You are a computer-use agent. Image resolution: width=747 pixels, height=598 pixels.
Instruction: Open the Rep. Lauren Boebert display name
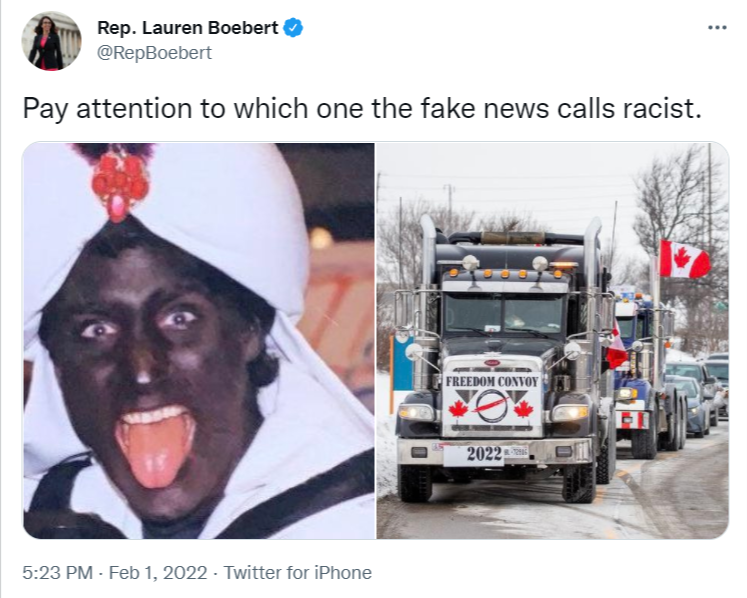tap(188, 28)
